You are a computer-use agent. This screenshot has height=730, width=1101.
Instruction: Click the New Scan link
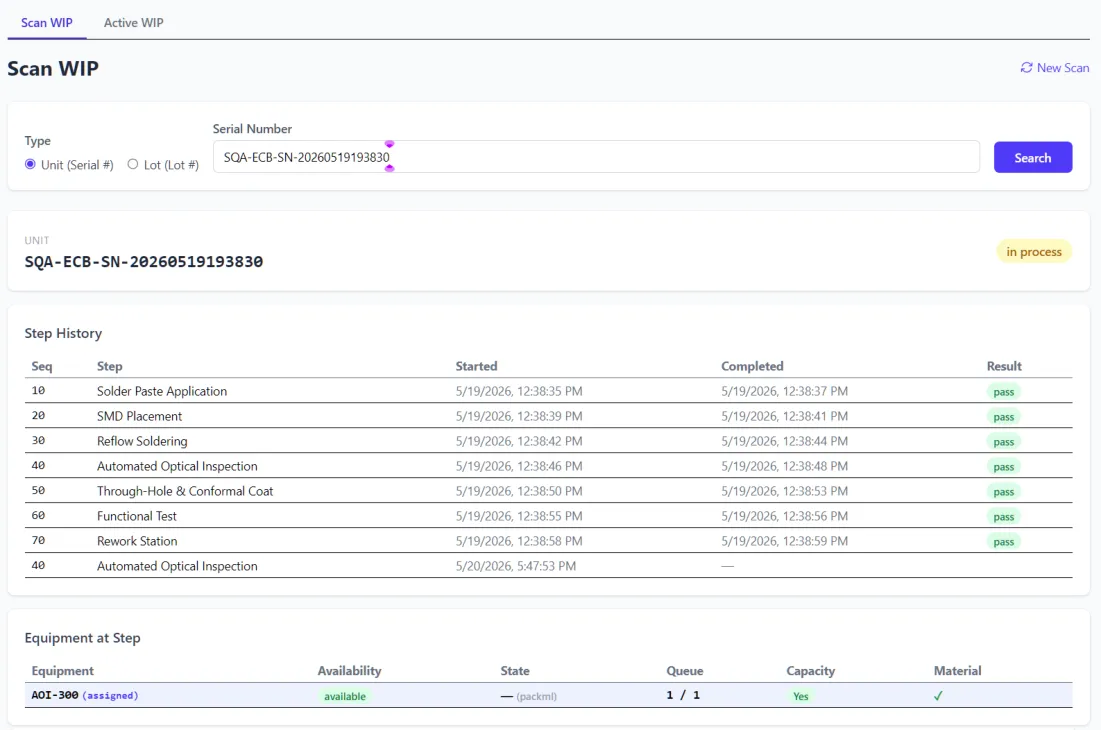[x=1055, y=67]
